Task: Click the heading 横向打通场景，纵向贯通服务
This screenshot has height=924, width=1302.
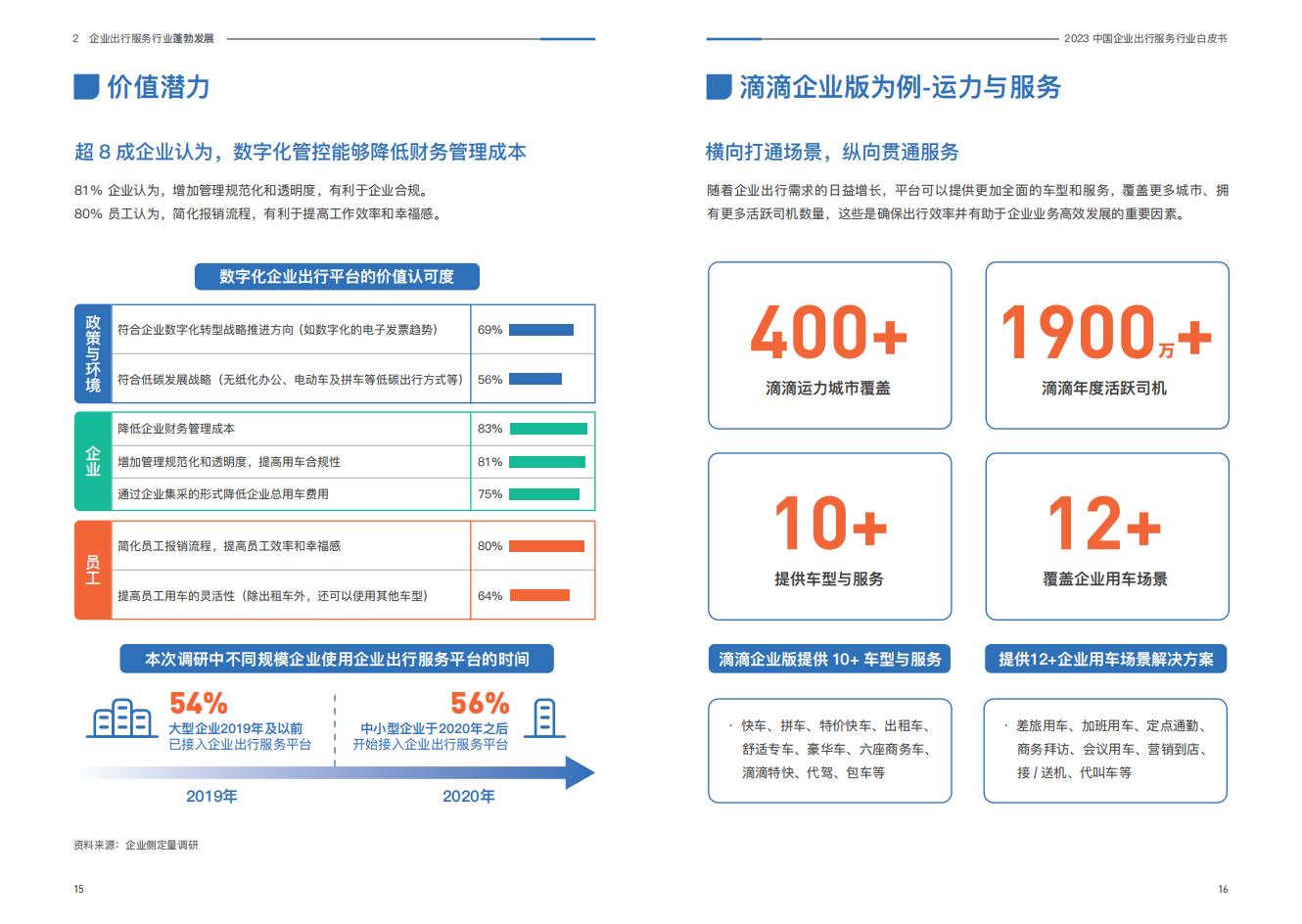Action: point(832,152)
